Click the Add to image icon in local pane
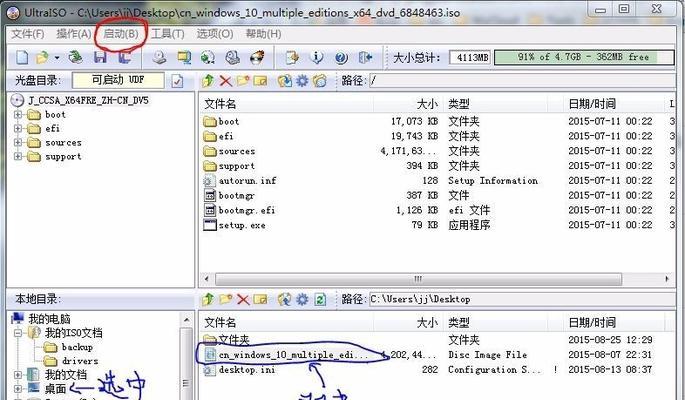The height and width of the screenshot is (400, 685). coord(285,299)
